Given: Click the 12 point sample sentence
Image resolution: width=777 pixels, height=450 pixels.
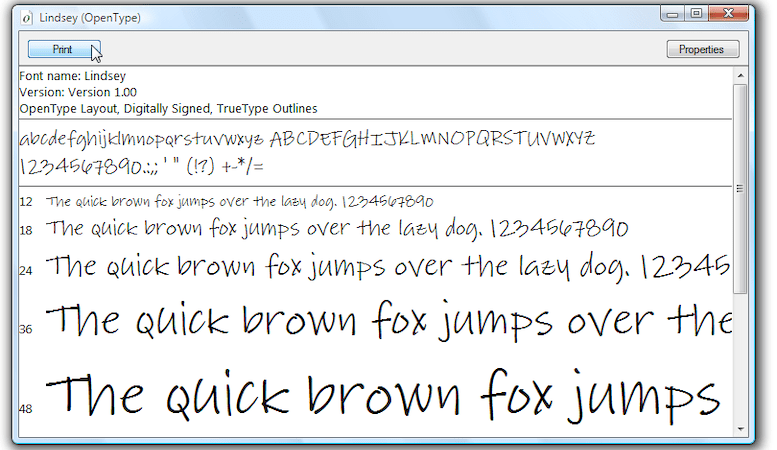Looking at the screenshot, I should pos(240,201).
